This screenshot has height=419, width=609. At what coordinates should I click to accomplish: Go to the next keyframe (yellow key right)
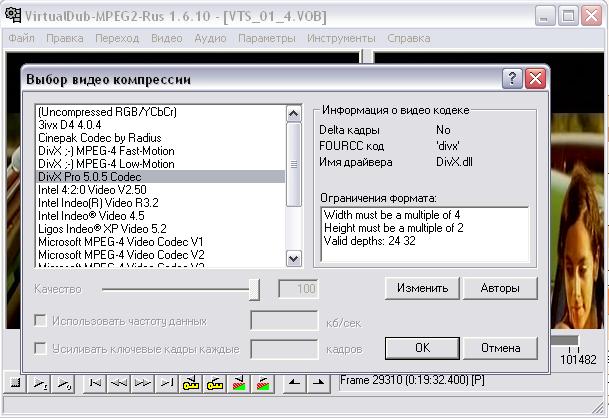point(214,384)
